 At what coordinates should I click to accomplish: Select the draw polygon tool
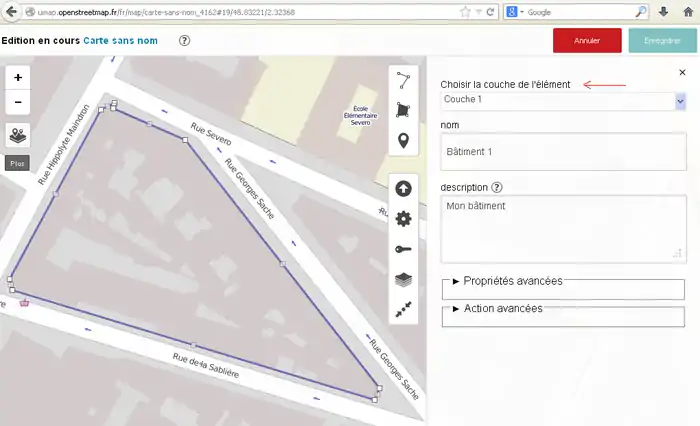(x=403, y=110)
